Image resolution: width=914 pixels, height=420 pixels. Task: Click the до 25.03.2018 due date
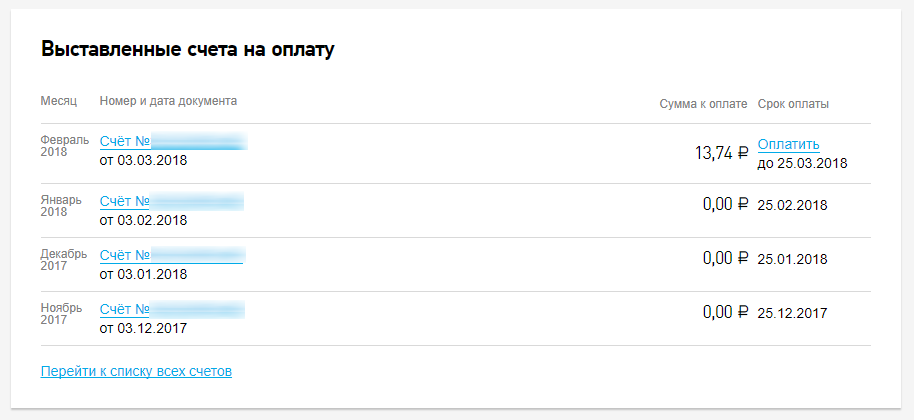click(x=802, y=163)
